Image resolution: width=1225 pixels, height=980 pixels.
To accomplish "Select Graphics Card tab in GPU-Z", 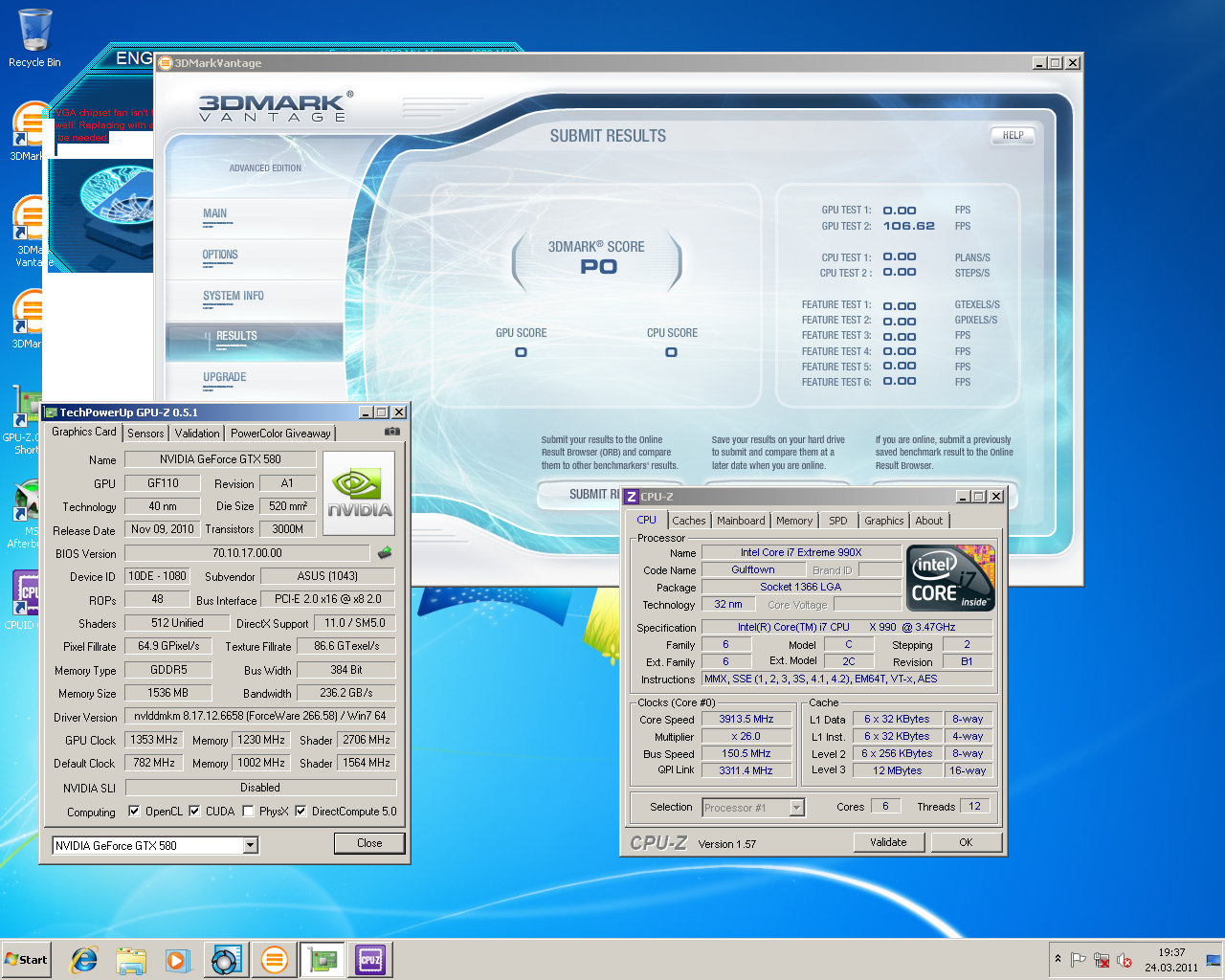I will (x=84, y=432).
